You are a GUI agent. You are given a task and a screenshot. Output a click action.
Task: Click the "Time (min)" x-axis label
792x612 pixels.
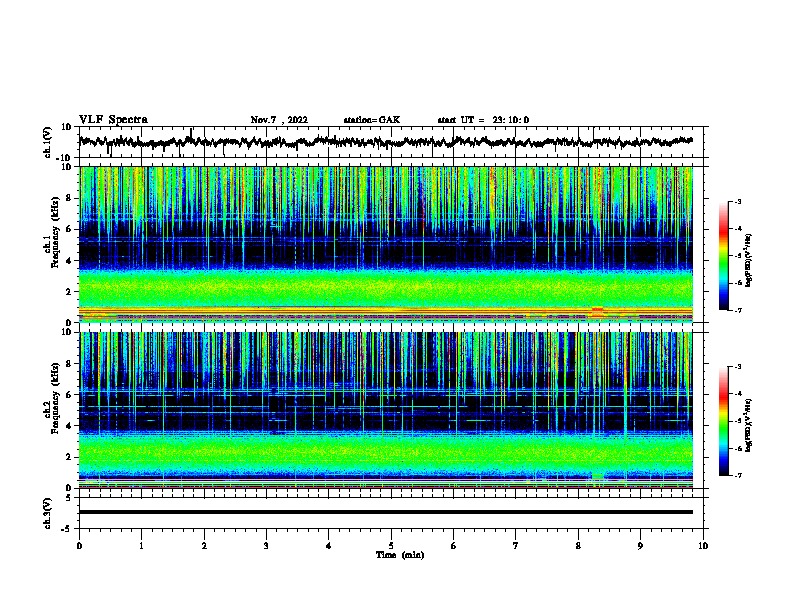pyautogui.click(x=400, y=555)
